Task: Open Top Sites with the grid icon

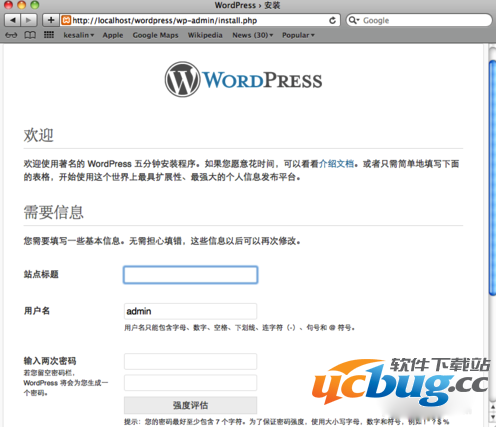Action: tap(49, 35)
